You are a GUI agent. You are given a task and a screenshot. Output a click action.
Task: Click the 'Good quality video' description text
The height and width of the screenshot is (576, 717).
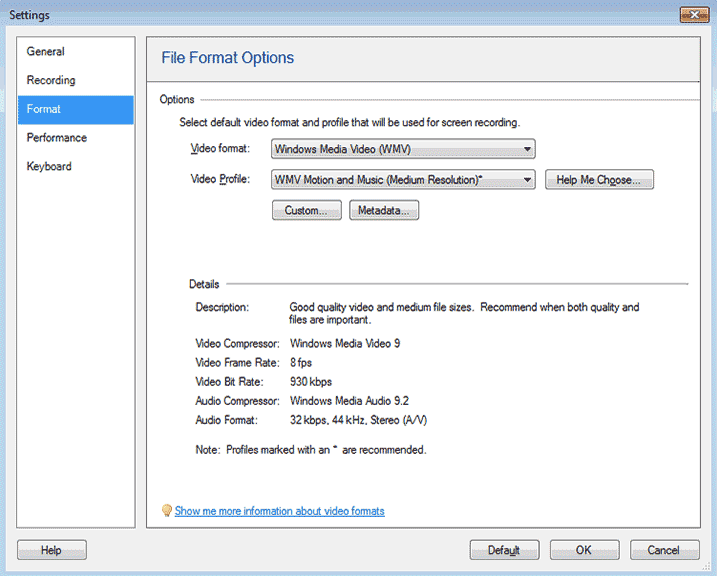coord(464,313)
